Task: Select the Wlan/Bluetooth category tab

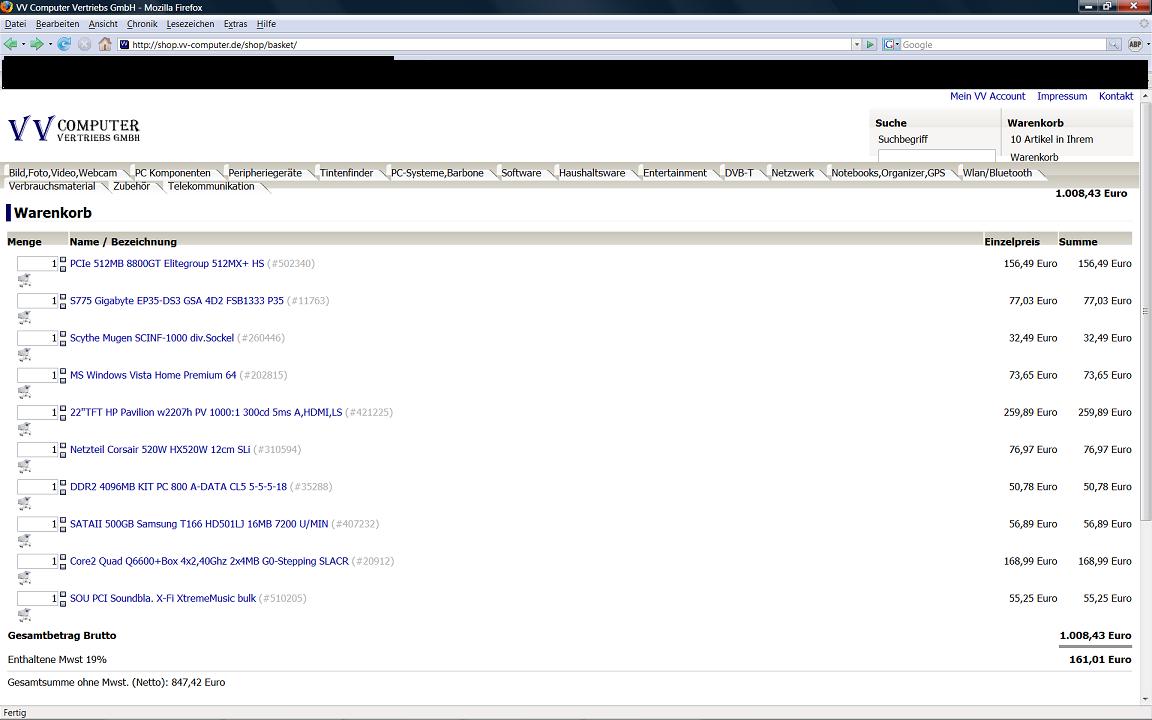Action: pos(997,173)
